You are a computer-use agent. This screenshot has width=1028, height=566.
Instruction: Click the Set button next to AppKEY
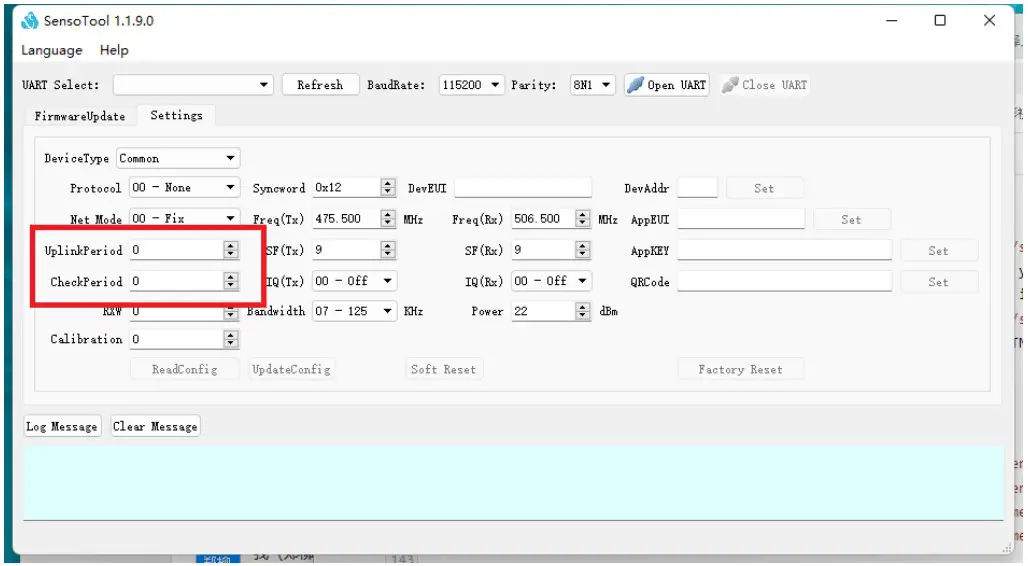click(938, 251)
